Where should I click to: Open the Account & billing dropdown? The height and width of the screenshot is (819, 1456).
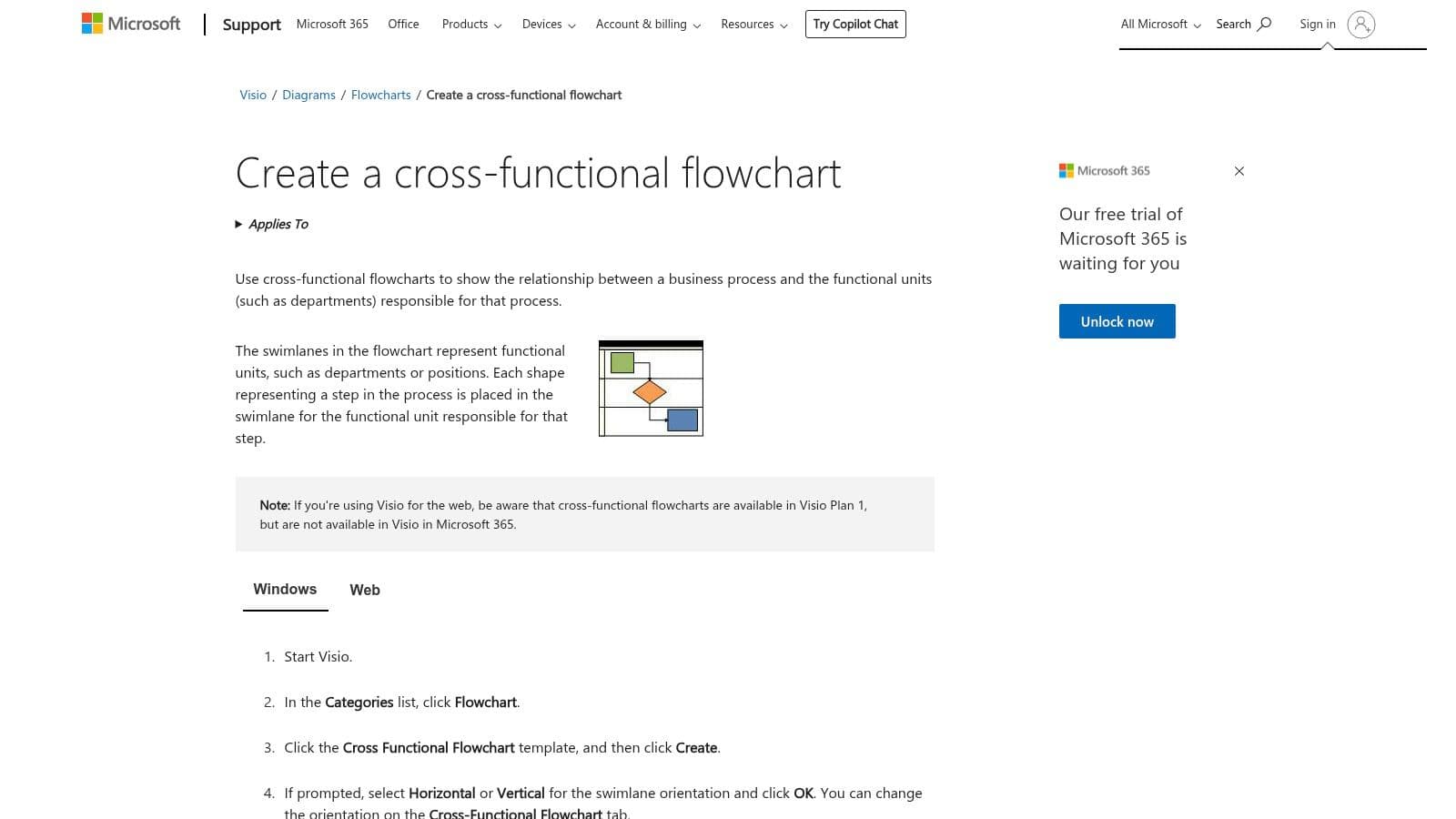click(648, 25)
